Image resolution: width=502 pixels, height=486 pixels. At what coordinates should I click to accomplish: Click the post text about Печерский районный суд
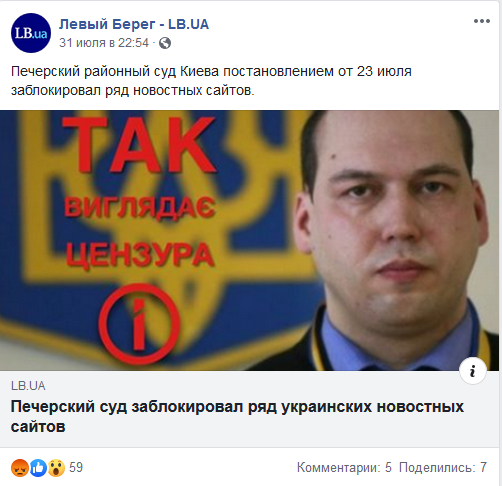click(x=211, y=81)
